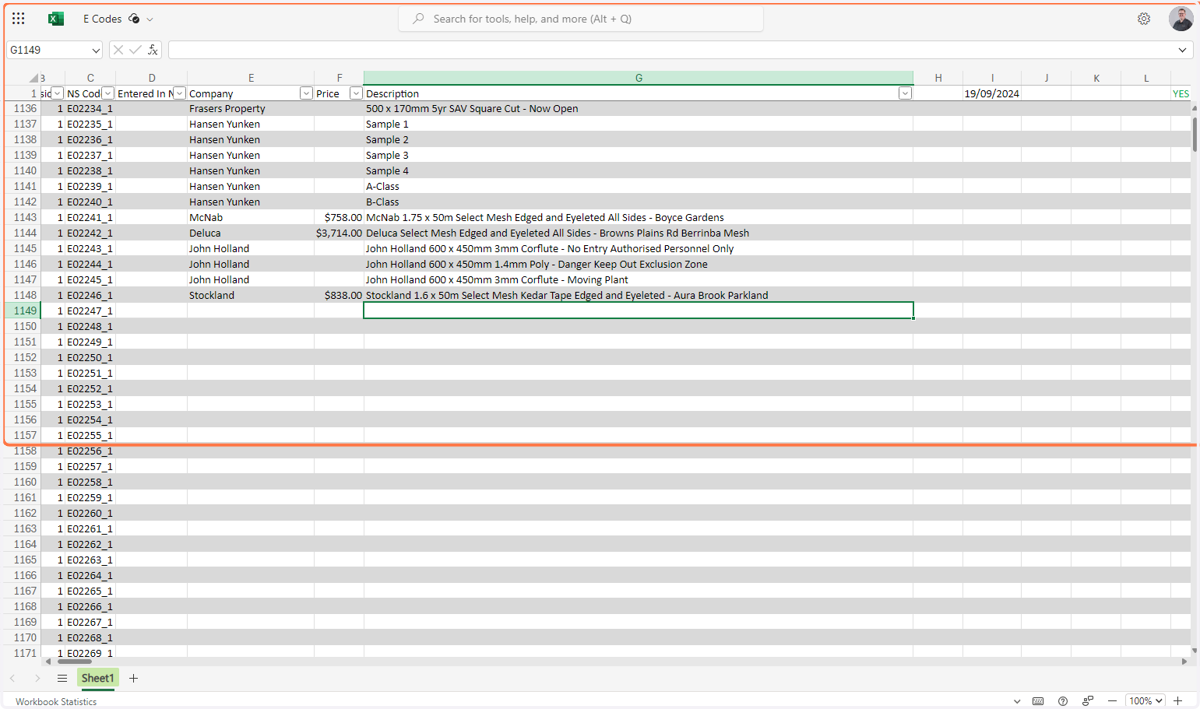Click the cloud saved status icon
1200x709 pixels.
[x=134, y=19]
